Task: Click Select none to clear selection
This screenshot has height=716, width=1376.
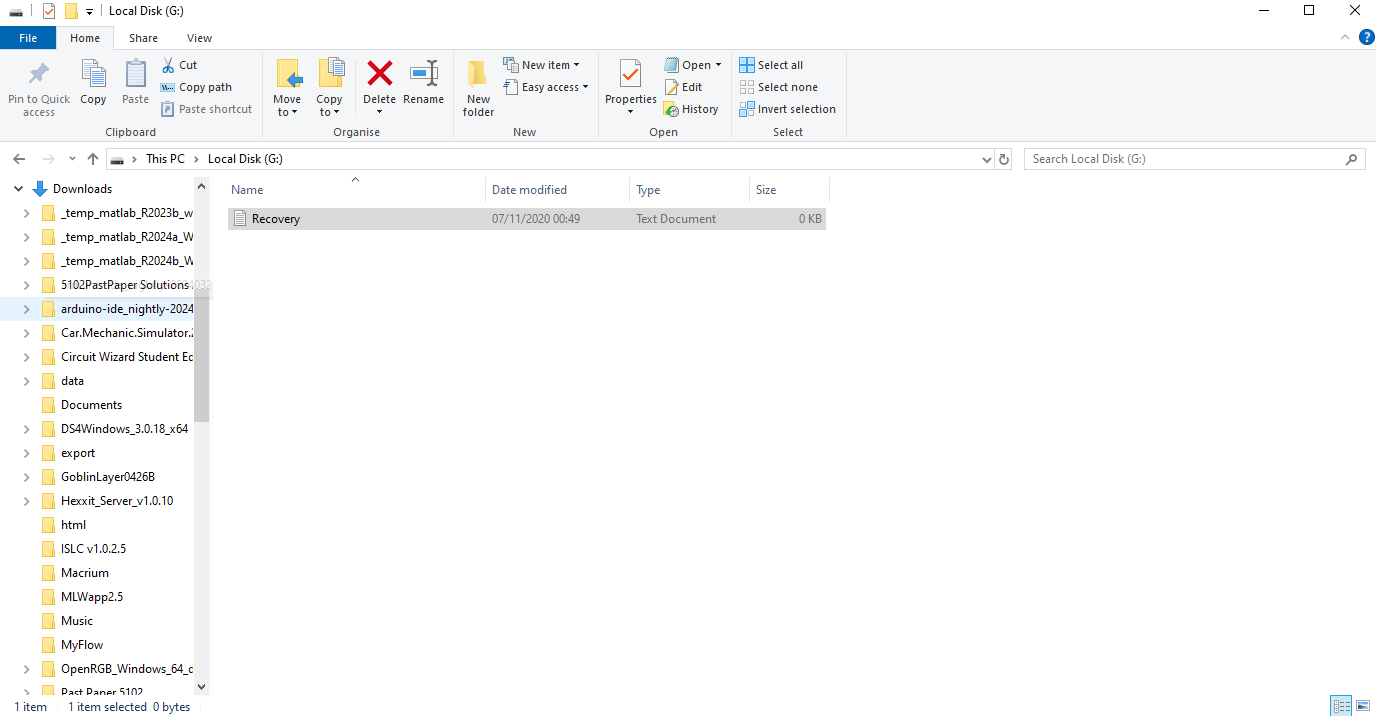Action: pos(779,86)
